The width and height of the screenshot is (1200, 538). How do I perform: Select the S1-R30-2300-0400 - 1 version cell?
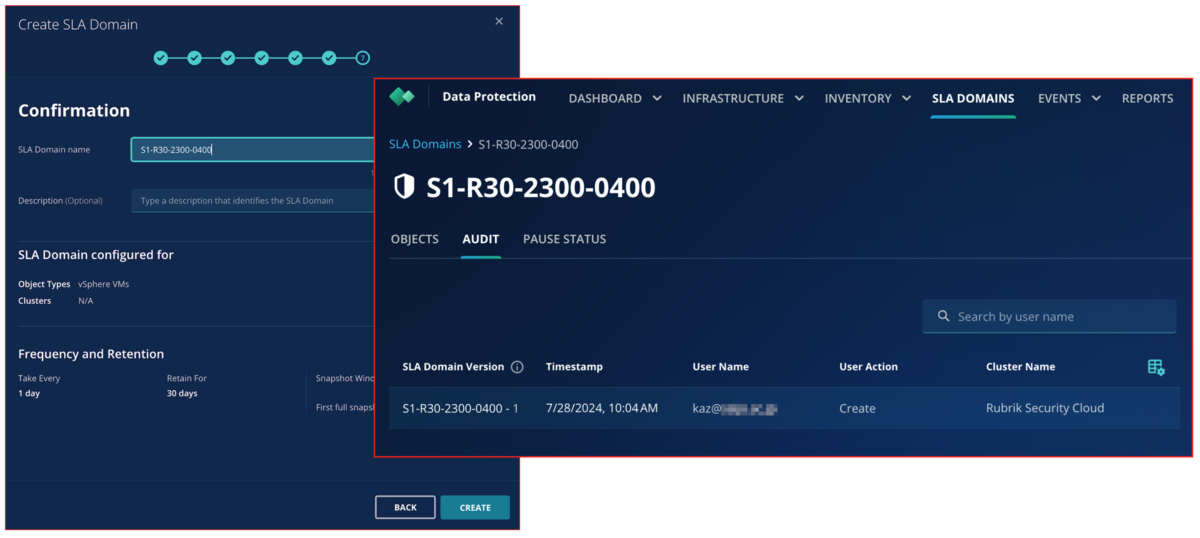[460, 408]
